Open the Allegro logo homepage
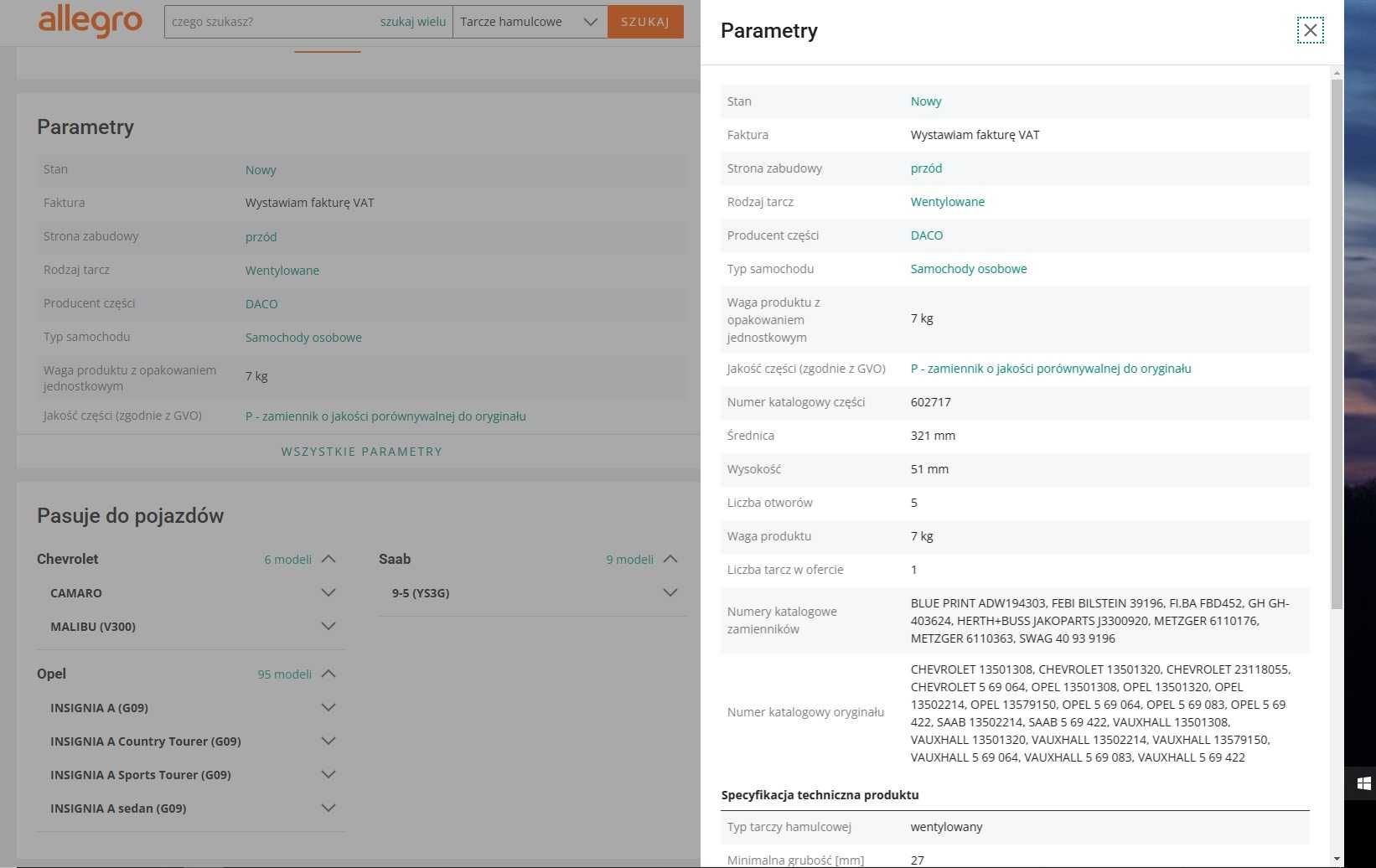This screenshot has height=868, width=1376. (x=91, y=20)
